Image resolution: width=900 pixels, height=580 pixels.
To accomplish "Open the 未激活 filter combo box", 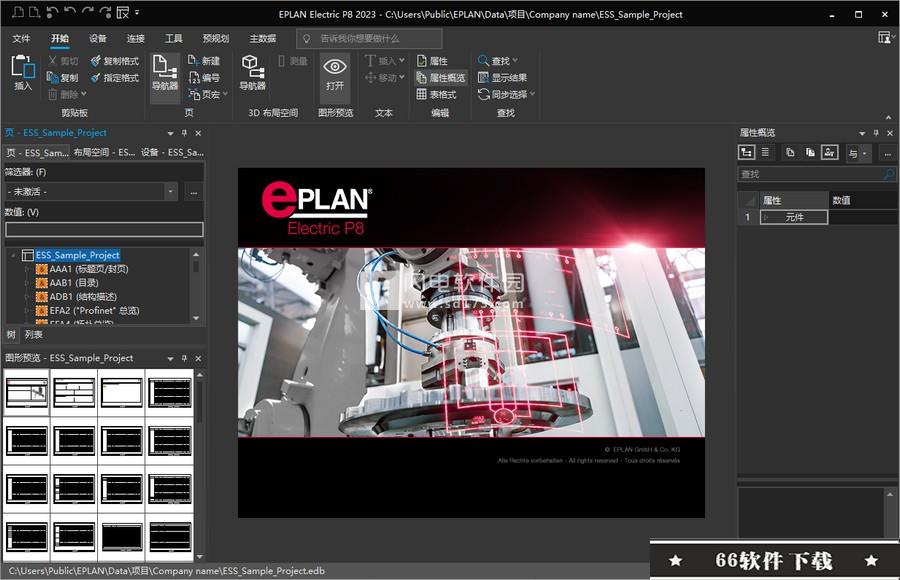I will coord(92,192).
